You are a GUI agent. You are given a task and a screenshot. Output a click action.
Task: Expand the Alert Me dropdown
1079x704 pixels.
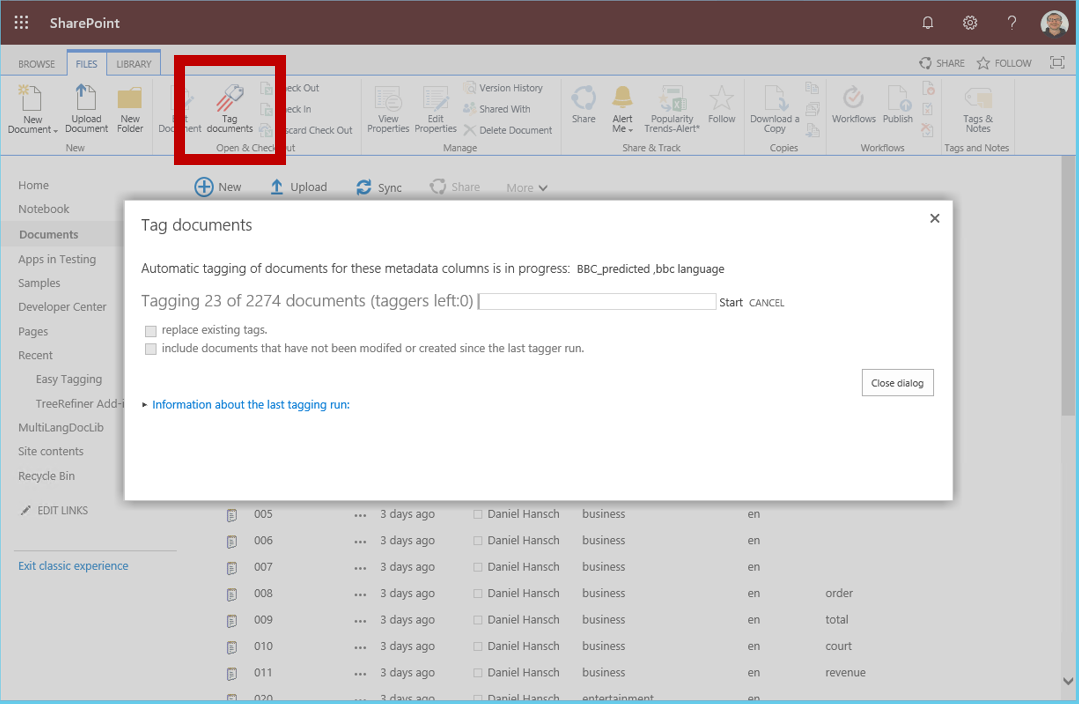(631, 131)
